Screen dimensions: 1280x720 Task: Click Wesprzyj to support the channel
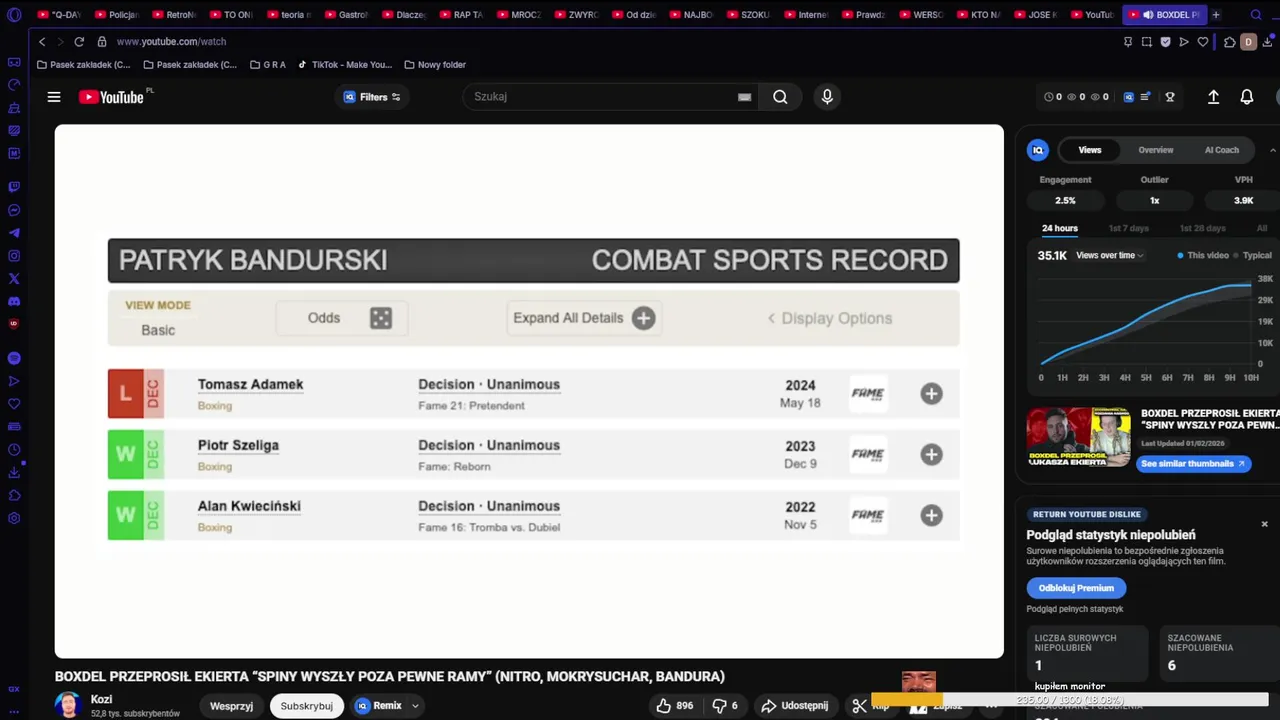pyautogui.click(x=231, y=706)
